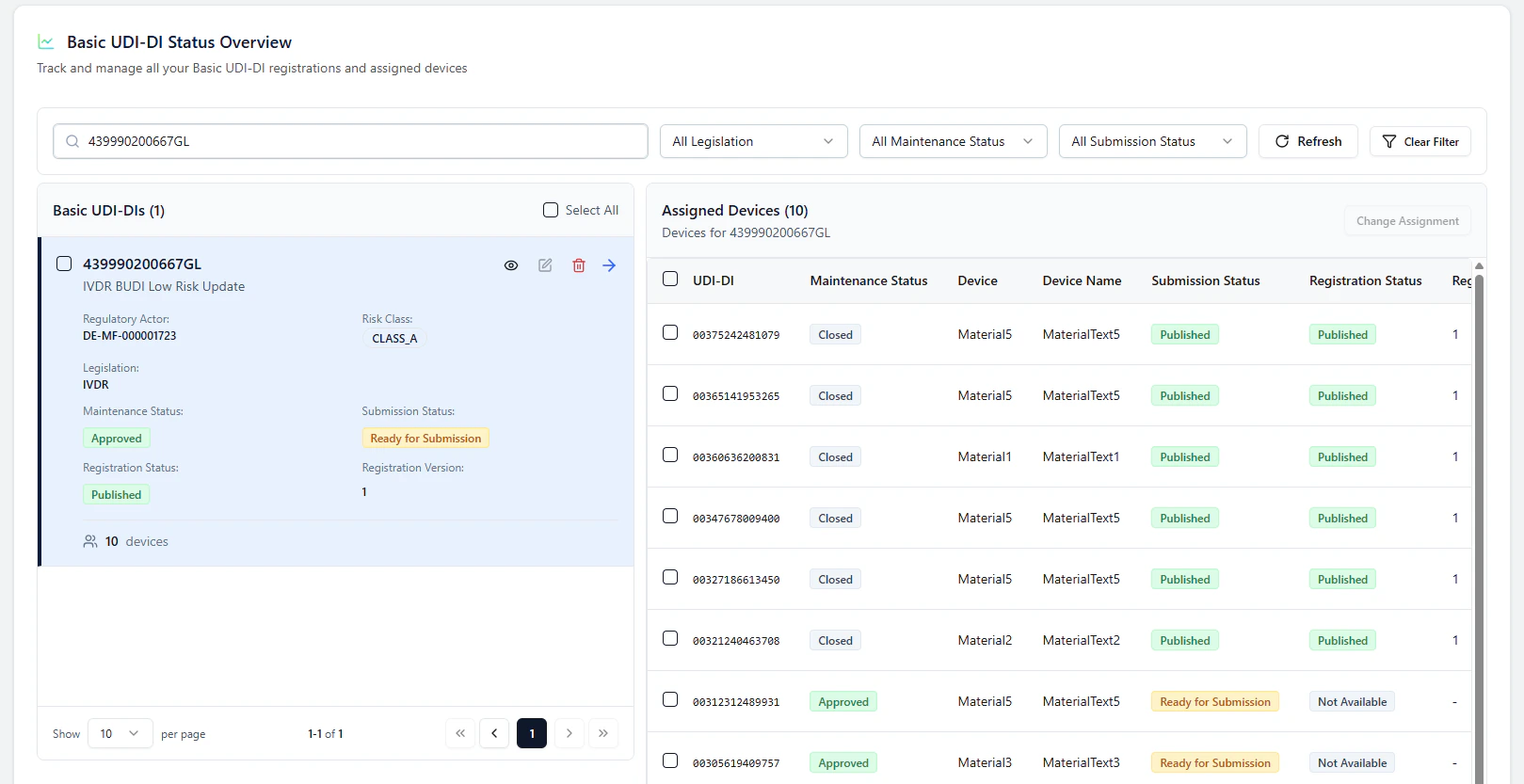The image size is (1524, 784).
Task: Change the rows per page dropdown
Action: [120, 733]
